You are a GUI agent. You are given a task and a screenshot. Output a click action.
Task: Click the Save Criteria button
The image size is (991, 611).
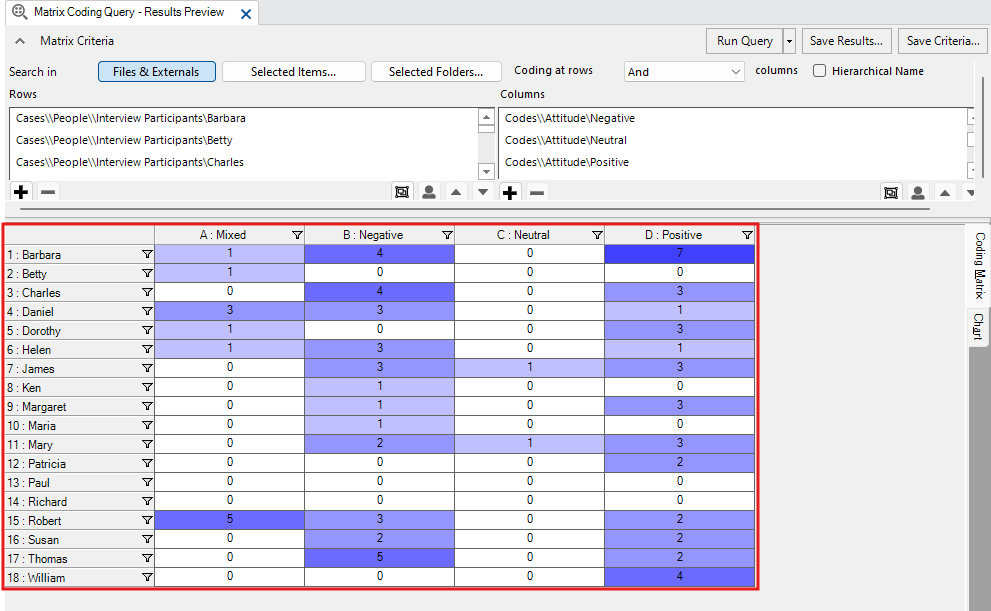(x=942, y=41)
